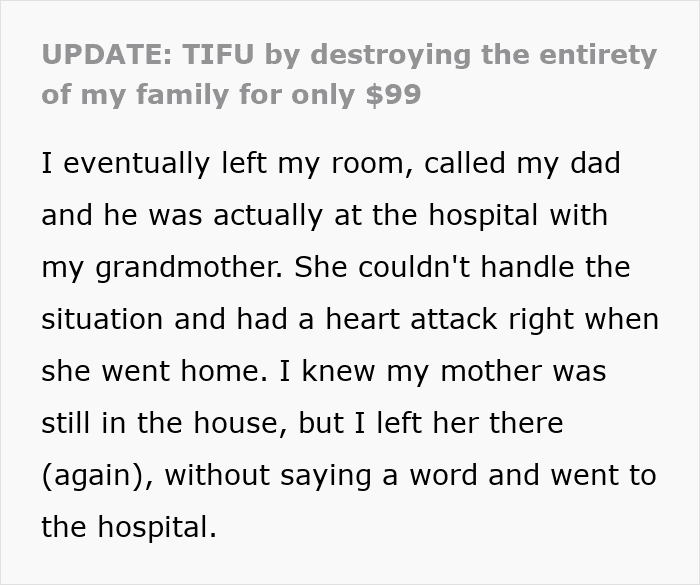Click the $99 price in the title
700x585 pixels.
[393, 96]
